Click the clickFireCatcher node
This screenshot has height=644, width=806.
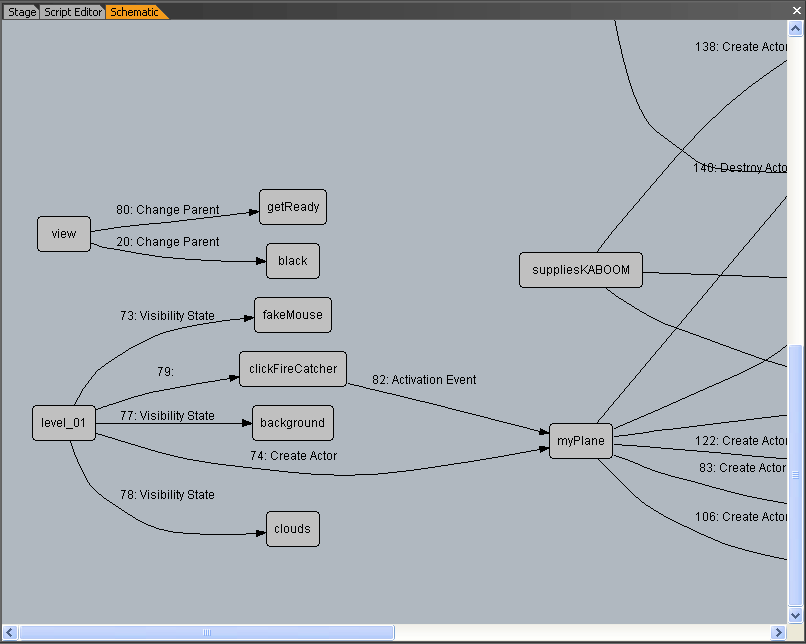point(293,369)
